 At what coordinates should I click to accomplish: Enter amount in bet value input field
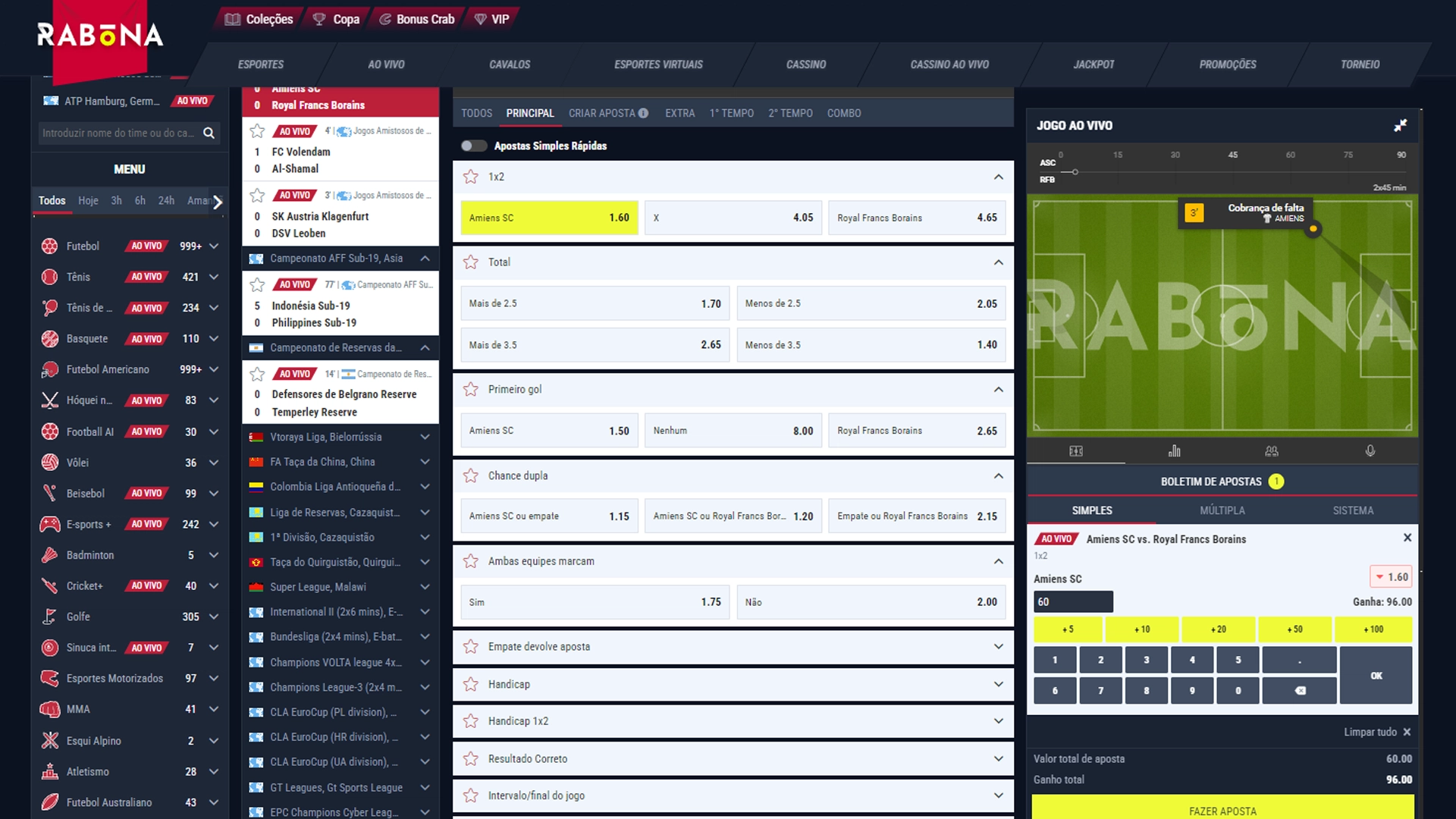pos(1074,601)
